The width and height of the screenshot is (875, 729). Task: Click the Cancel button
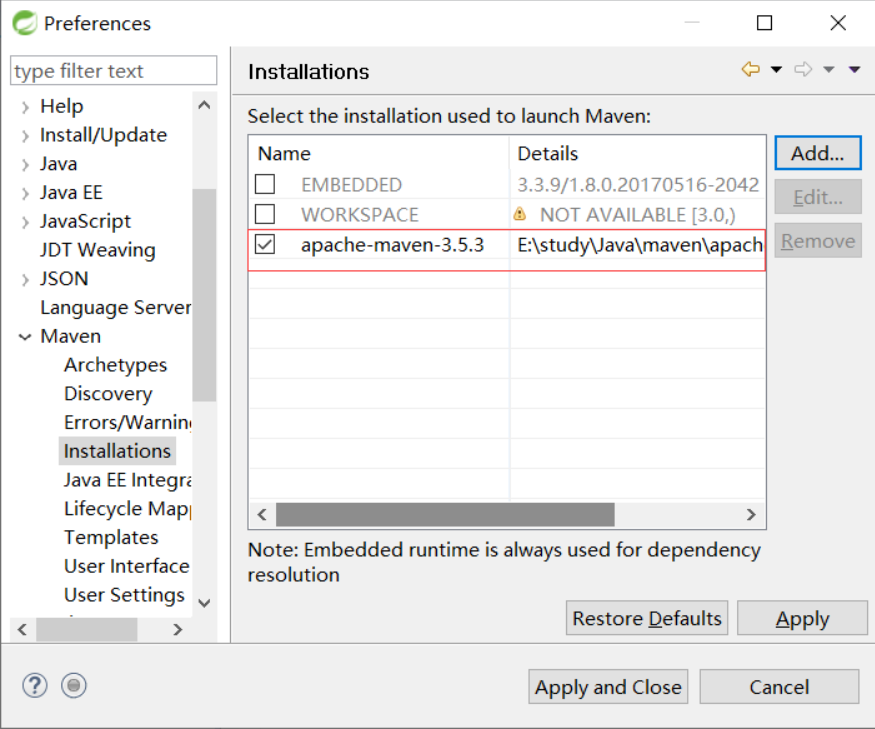pos(779,687)
